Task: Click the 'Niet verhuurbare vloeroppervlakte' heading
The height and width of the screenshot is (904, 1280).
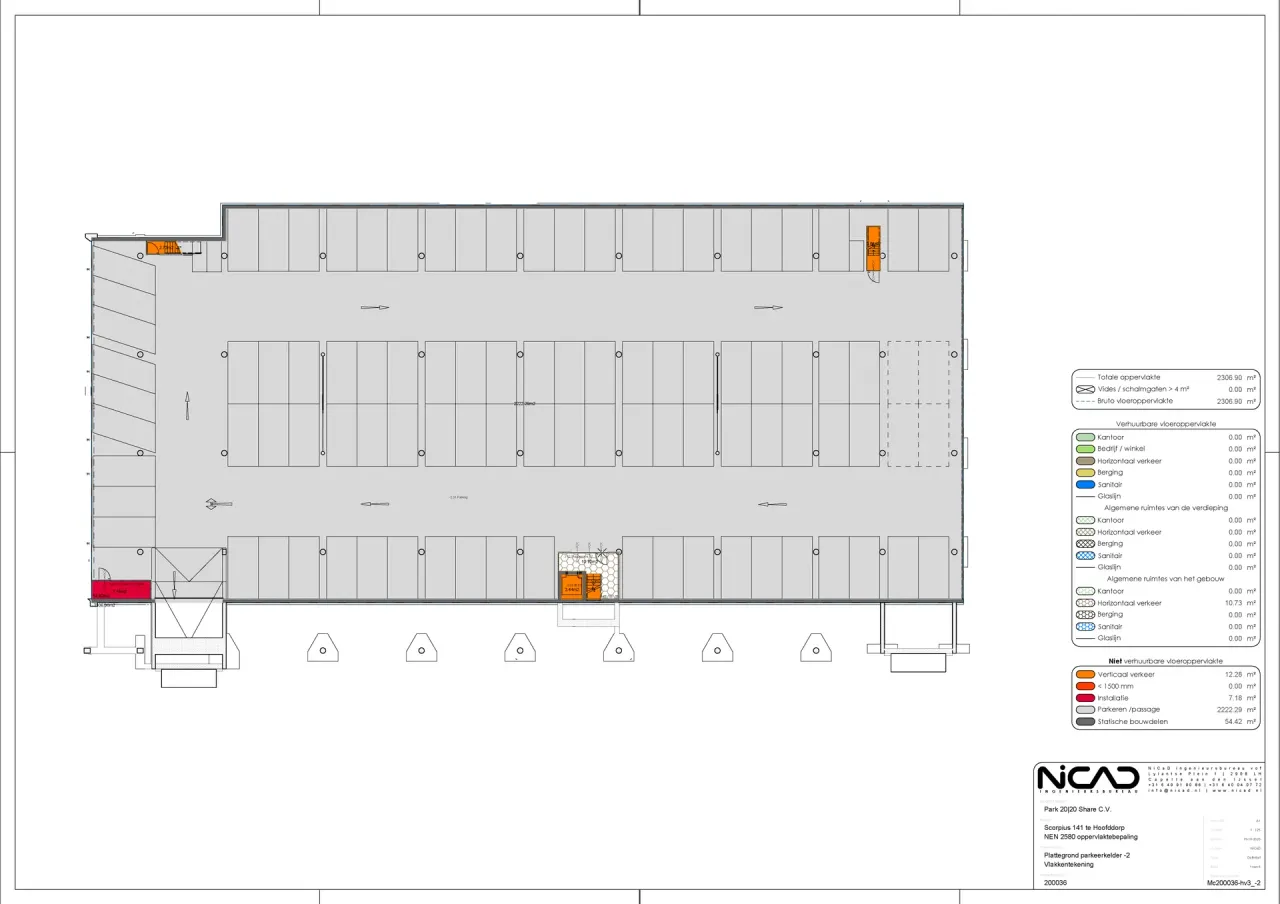Action: tap(1166, 661)
